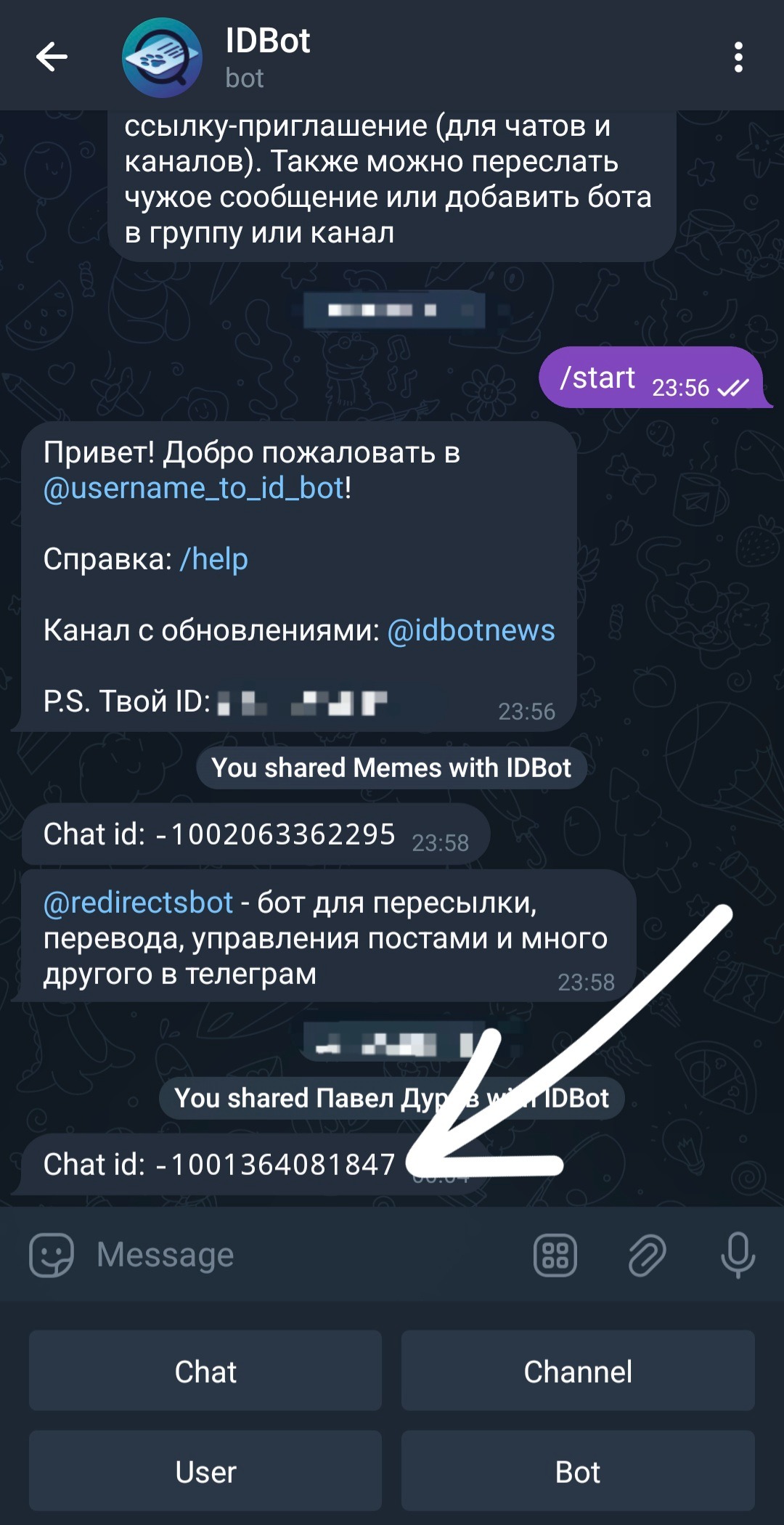
Task: Tap the back arrow icon
Action: tap(52, 57)
